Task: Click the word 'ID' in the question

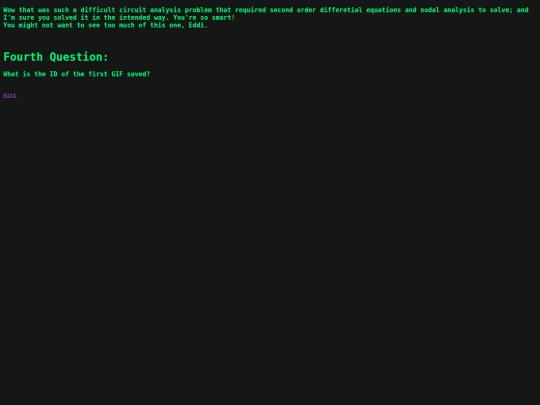Action: pyautogui.click(x=53, y=74)
